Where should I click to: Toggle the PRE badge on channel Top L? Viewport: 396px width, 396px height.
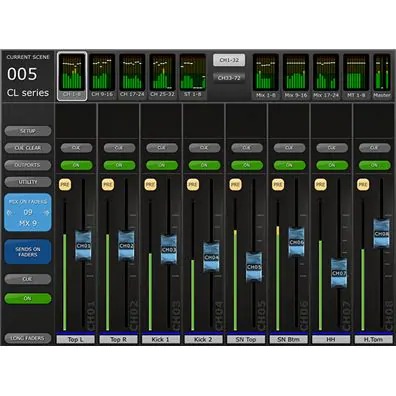tap(65, 184)
